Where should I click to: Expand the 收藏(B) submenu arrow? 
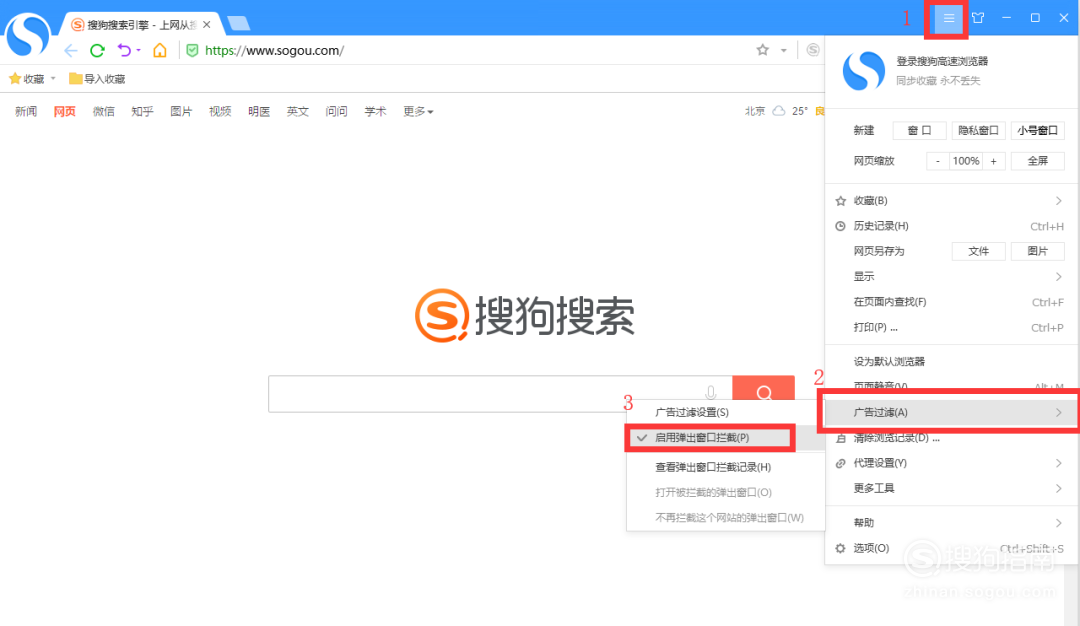[1059, 200]
